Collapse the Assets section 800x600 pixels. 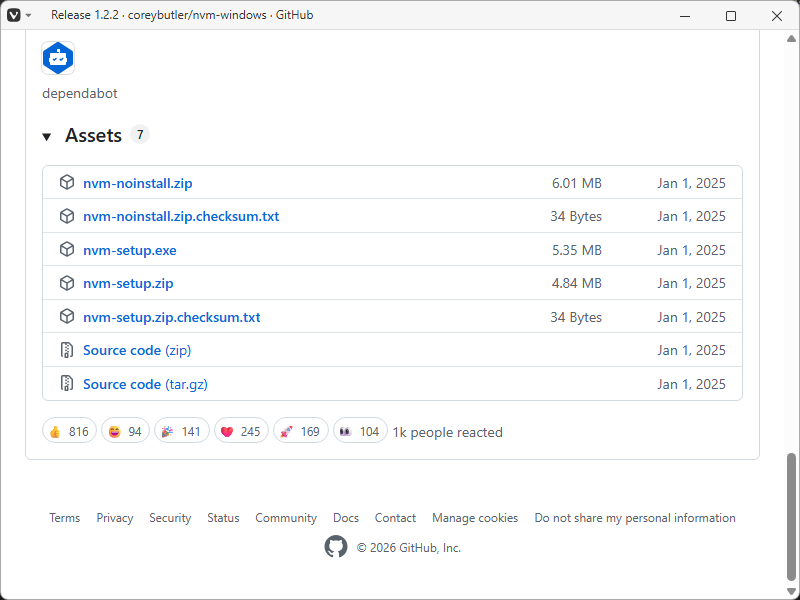[x=47, y=135]
